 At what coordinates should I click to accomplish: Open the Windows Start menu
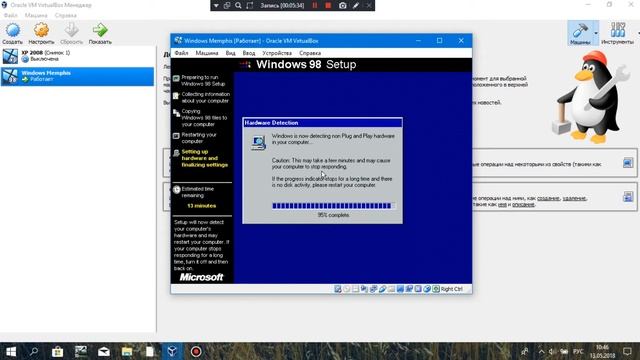pyautogui.click(x=11, y=351)
